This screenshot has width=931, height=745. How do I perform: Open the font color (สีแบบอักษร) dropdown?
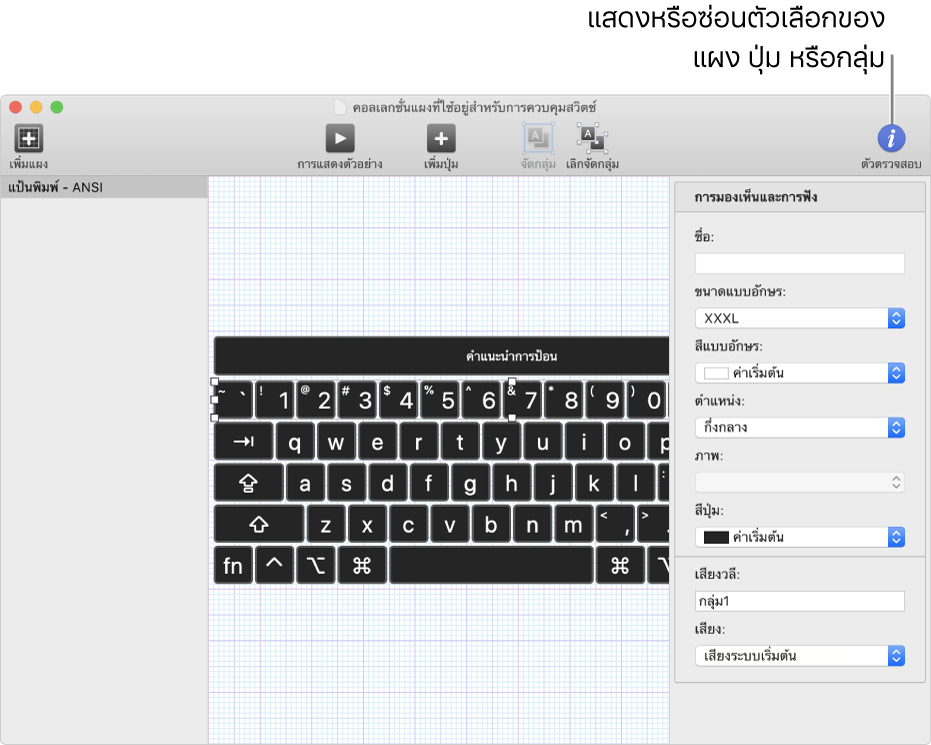pos(799,373)
